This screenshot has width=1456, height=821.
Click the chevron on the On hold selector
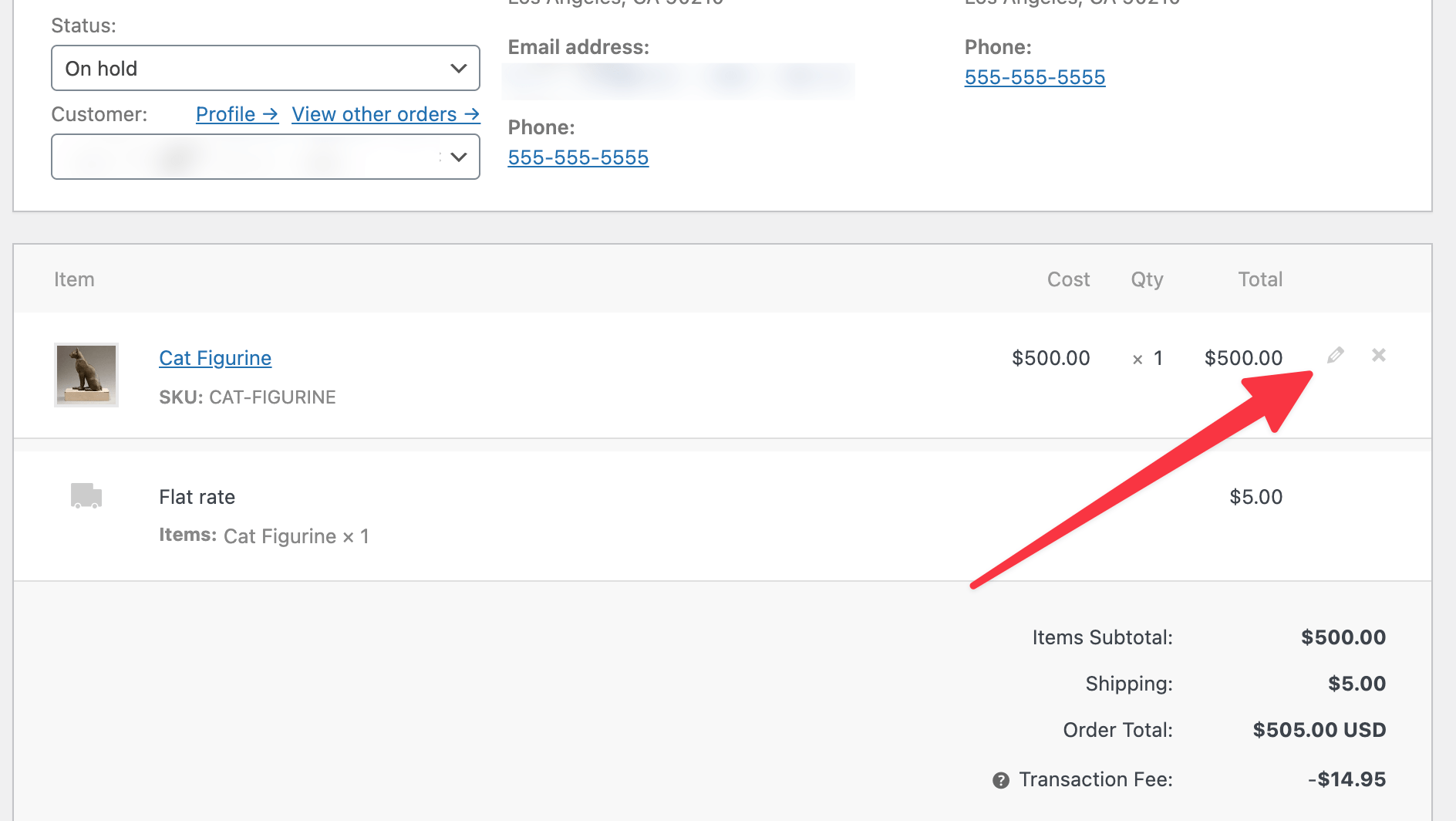pos(460,68)
